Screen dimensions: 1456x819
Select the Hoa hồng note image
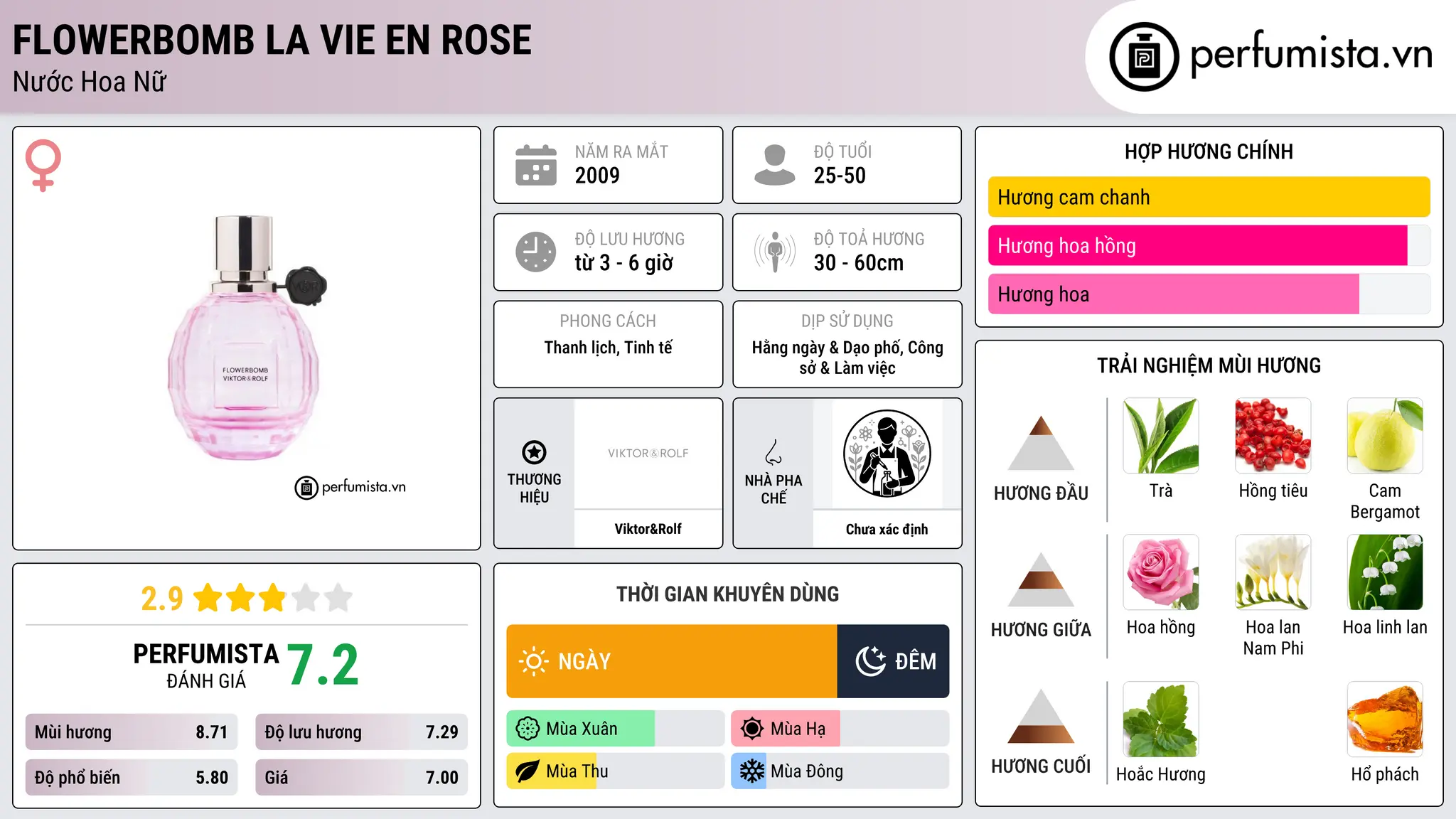[1161, 572]
